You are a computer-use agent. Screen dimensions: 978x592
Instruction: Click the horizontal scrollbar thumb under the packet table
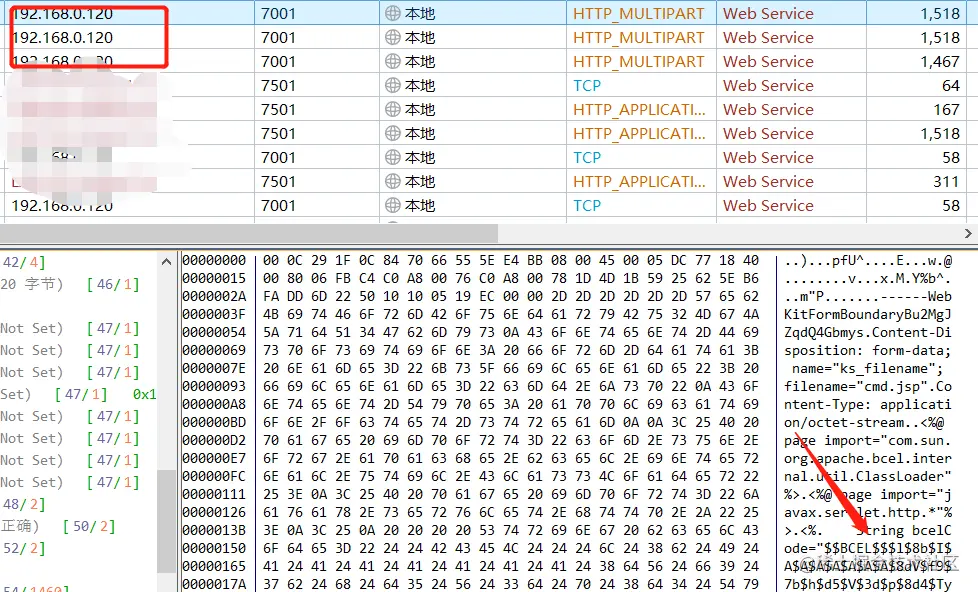pyautogui.click(x=249, y=233)
